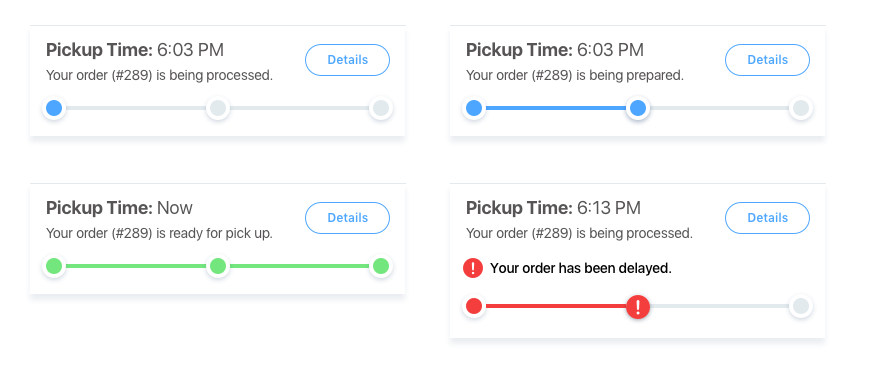Click the middle green step dot on the ready card
The image size is (881, 375).
click(217, 266)
